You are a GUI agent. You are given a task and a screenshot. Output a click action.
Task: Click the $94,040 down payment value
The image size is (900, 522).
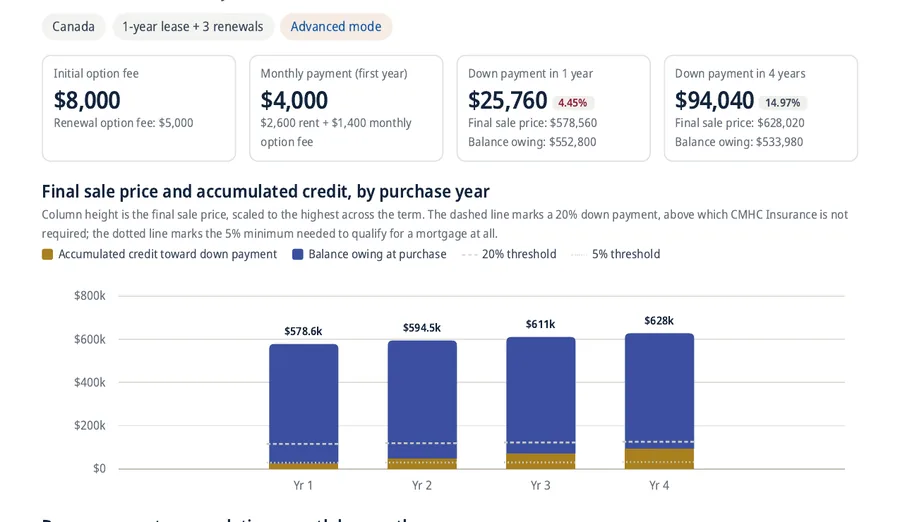pos(714,100)
